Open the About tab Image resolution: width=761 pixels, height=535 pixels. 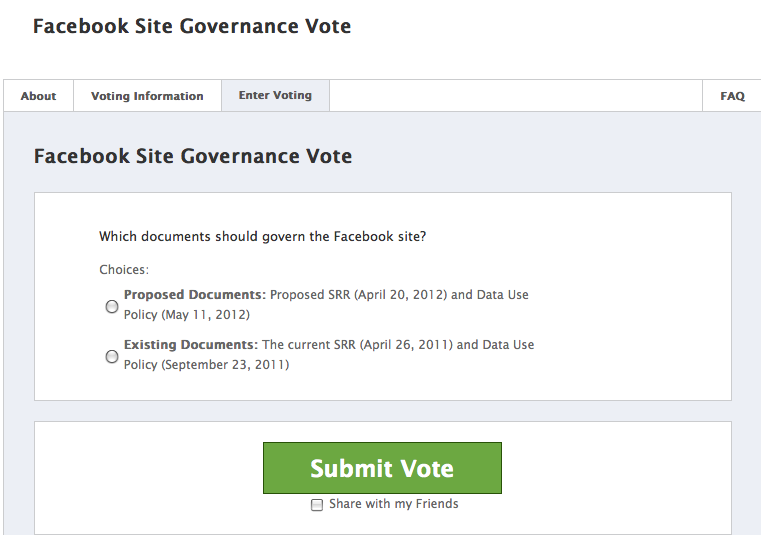pyautogui.click(x=38, y=96)
